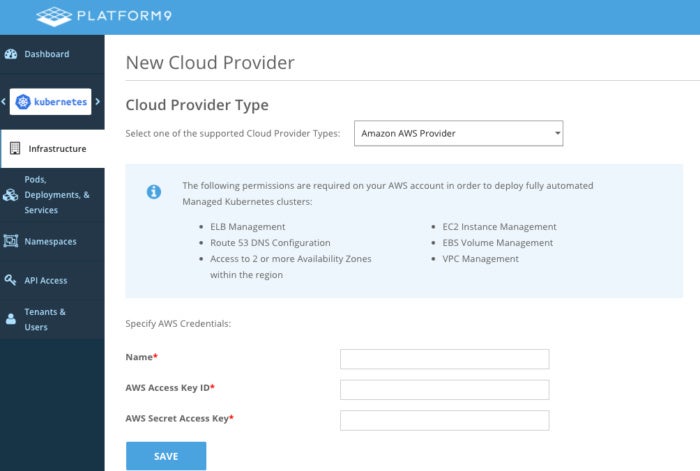Click 'VPC Management' item

(480, 259)
